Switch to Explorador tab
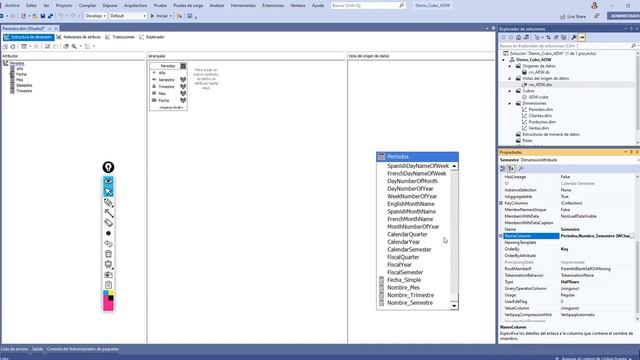 pyautogui.click(x=151, y=37)
